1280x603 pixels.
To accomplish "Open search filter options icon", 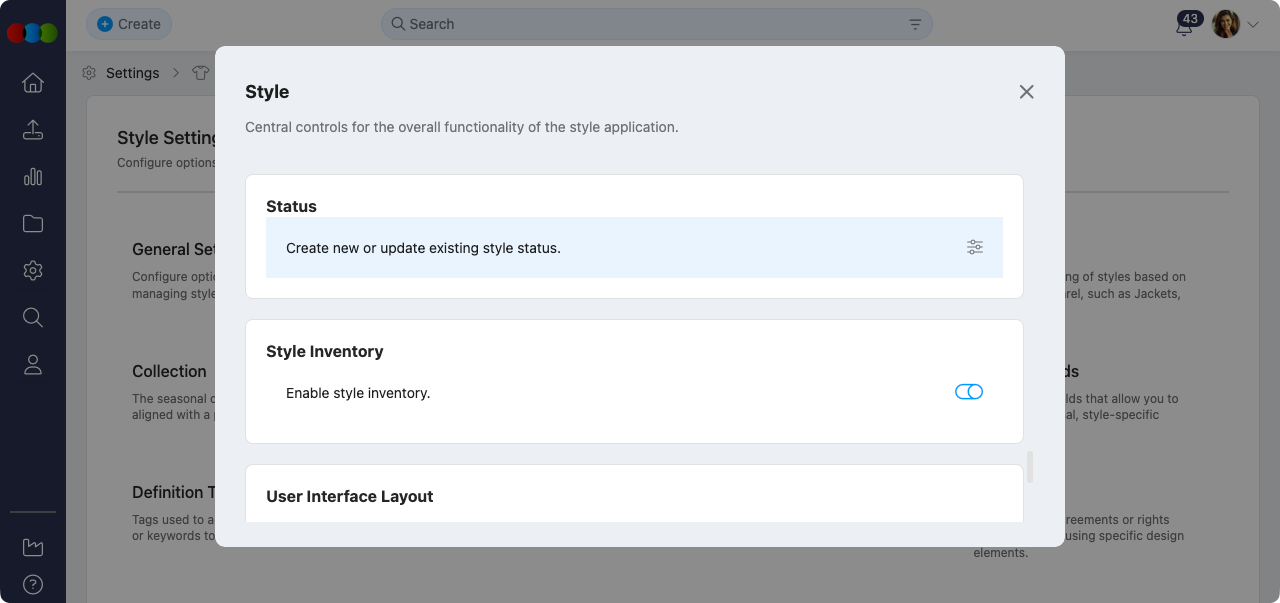I will (915, 24).
